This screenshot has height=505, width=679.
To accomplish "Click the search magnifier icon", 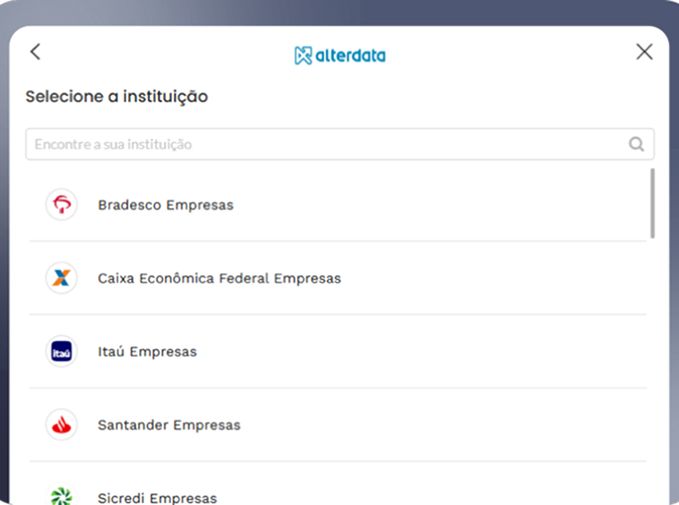I will coord(636,144).
